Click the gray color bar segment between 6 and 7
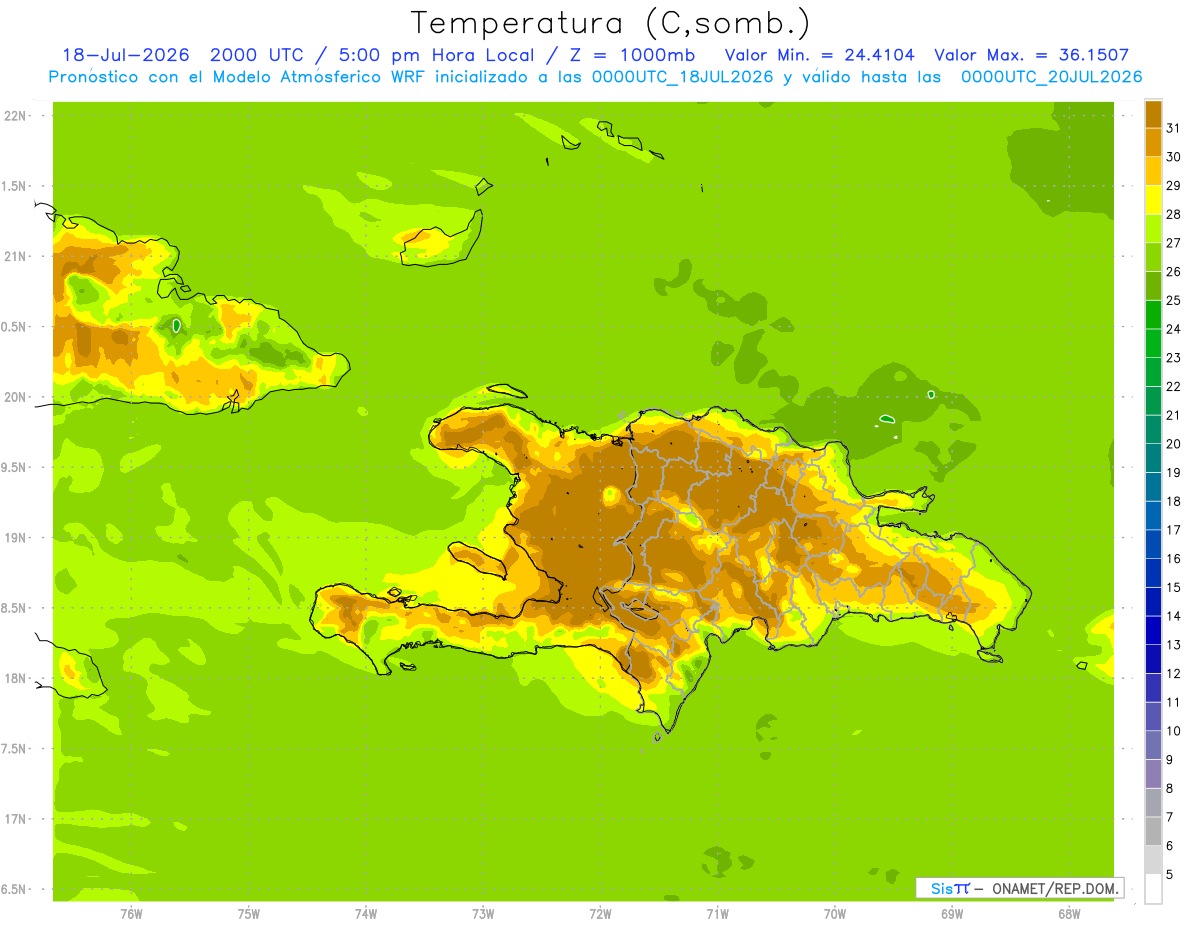 [1153, 831]
